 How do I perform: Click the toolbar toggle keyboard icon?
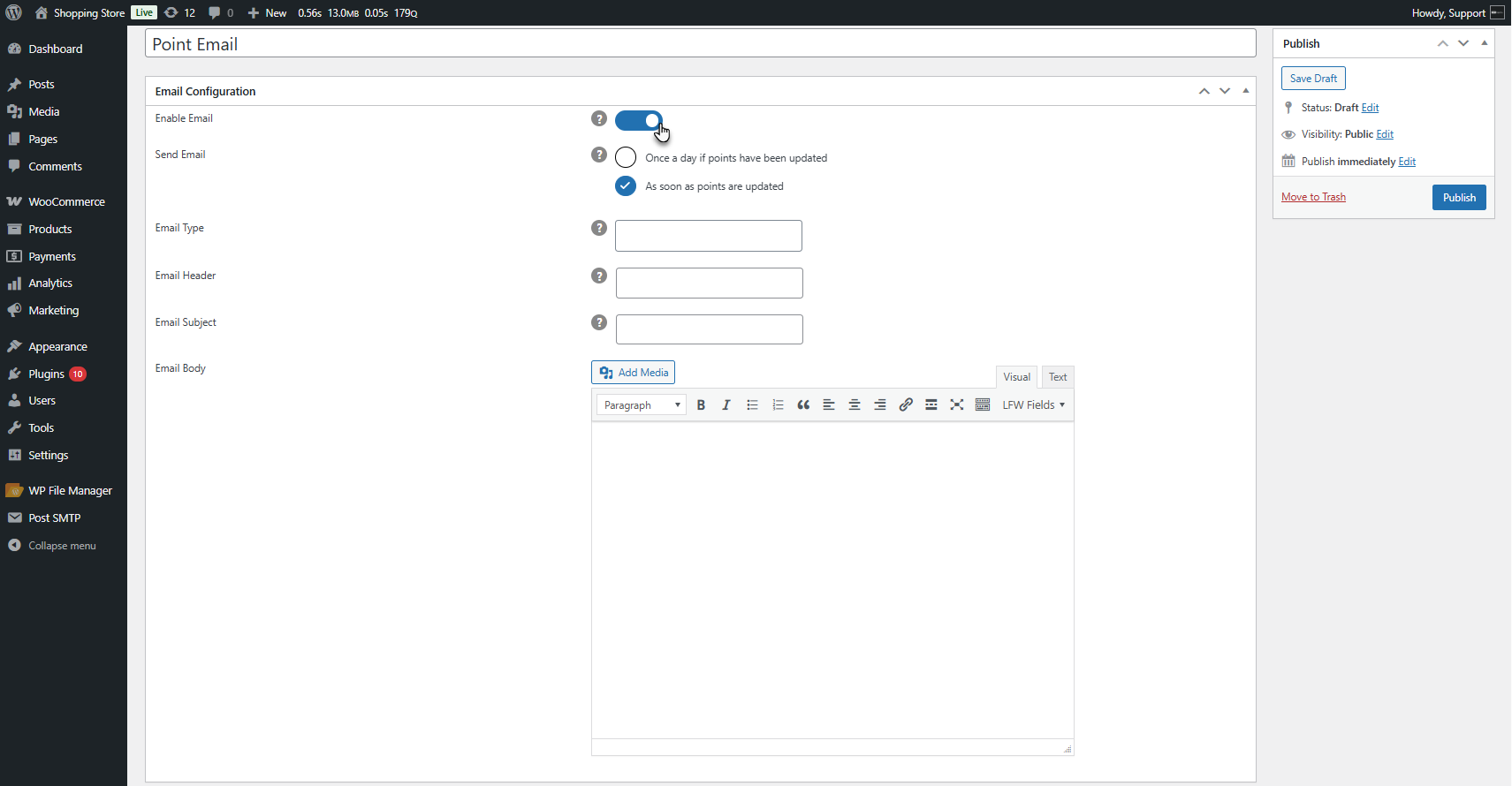coord(983,404)
